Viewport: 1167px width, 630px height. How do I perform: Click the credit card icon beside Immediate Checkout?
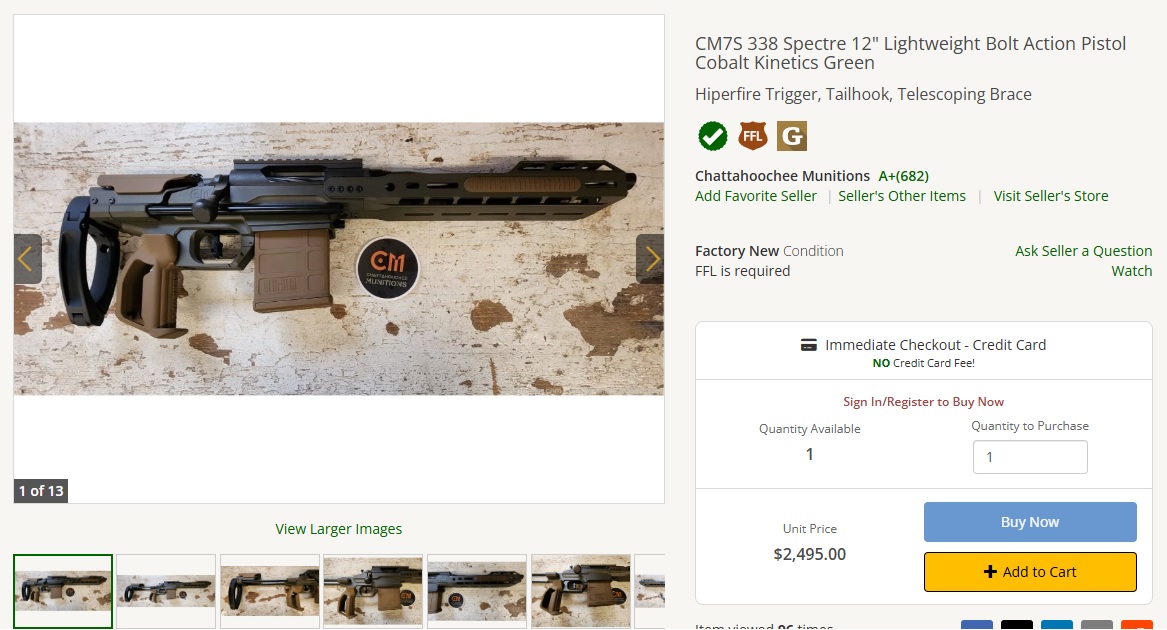click(x=808, y=345)
